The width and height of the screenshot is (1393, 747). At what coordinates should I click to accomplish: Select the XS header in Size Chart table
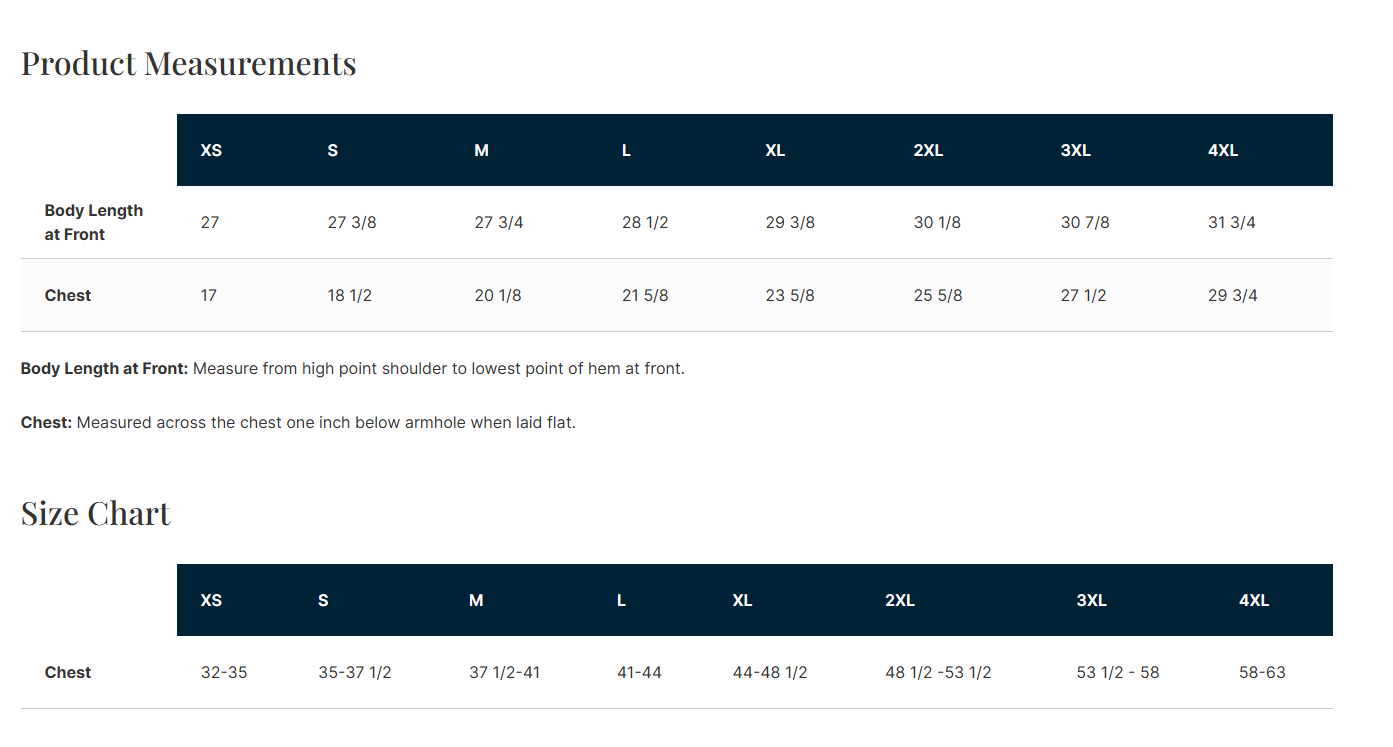(x=211, y=601)
